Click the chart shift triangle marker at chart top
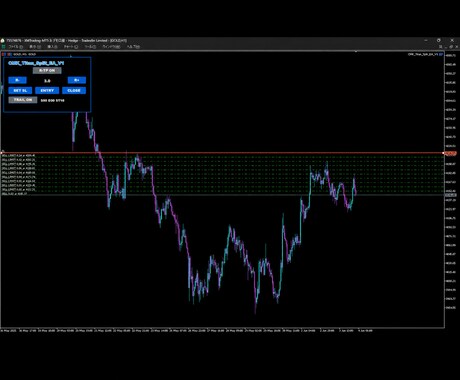460x380 pixels. pyautogui.click(x=356, y=52)
